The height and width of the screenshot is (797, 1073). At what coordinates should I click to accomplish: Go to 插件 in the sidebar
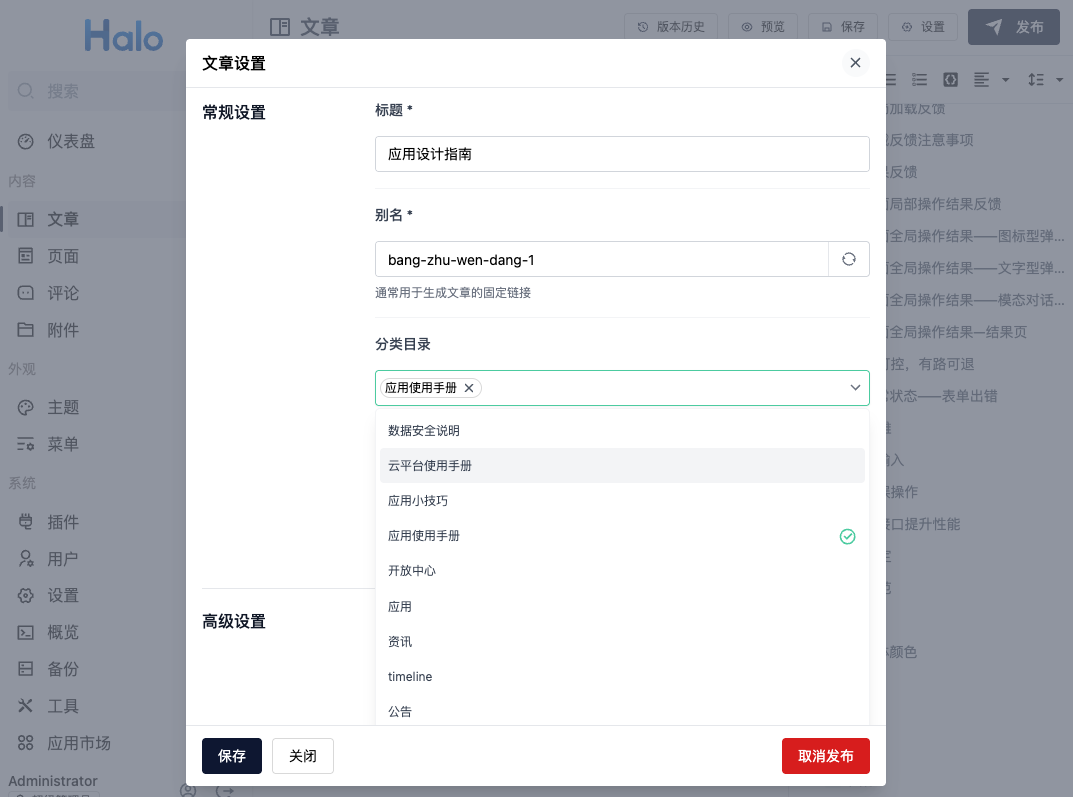pyautogui.click(x=62, y=522)
